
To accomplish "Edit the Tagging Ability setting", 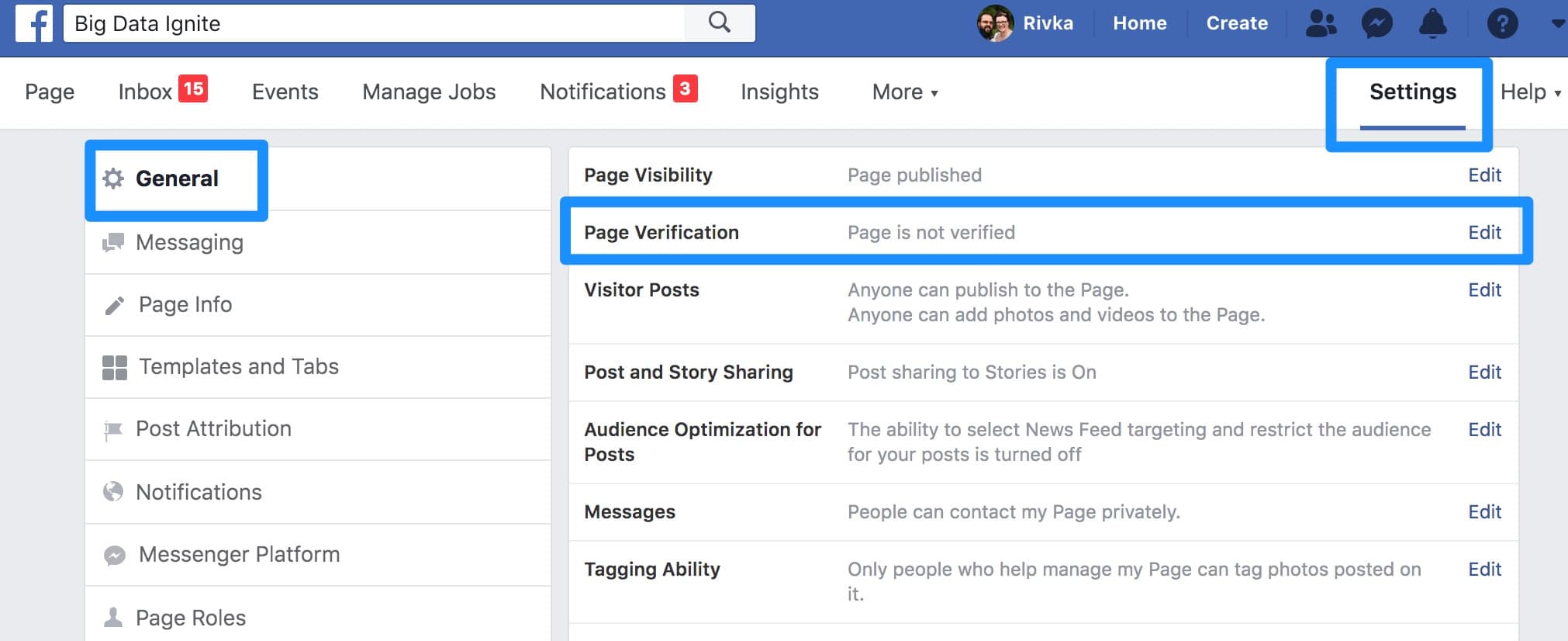I will (1484, 569).
